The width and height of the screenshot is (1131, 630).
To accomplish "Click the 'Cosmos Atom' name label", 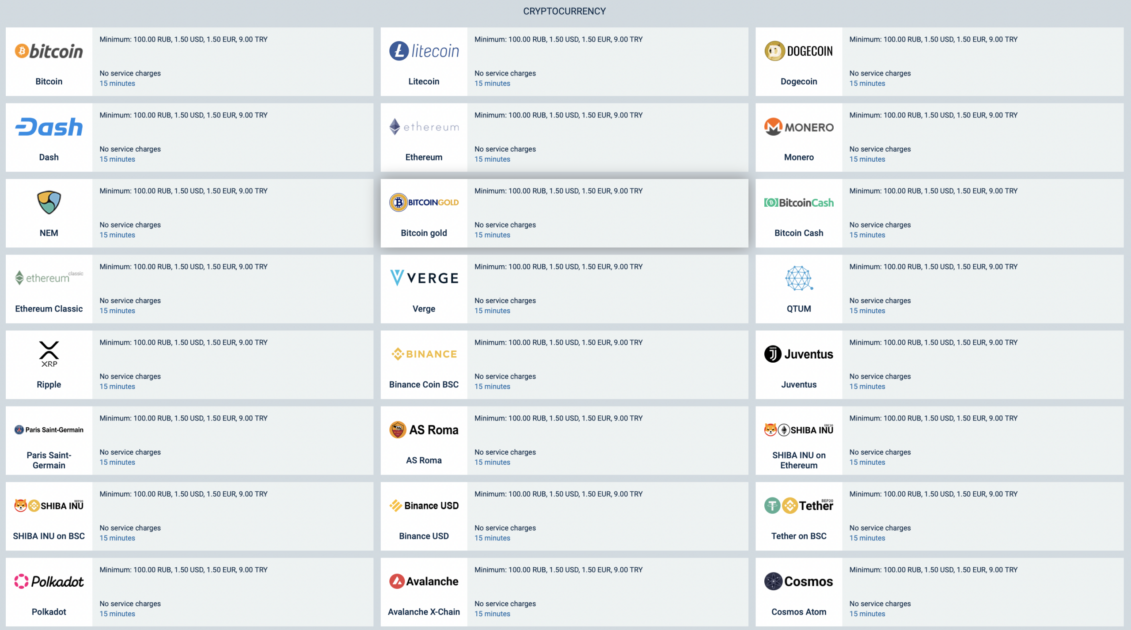I will click(x=798, y=612).
